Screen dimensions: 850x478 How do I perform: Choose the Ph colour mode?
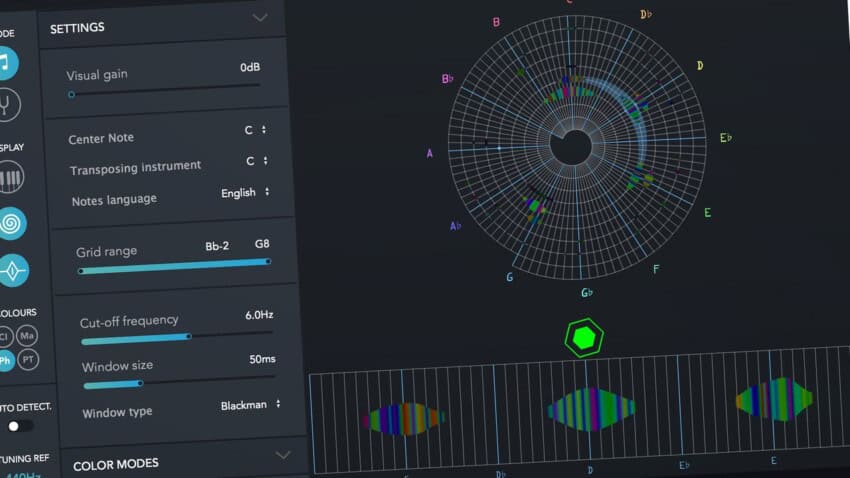pos(6,360)
